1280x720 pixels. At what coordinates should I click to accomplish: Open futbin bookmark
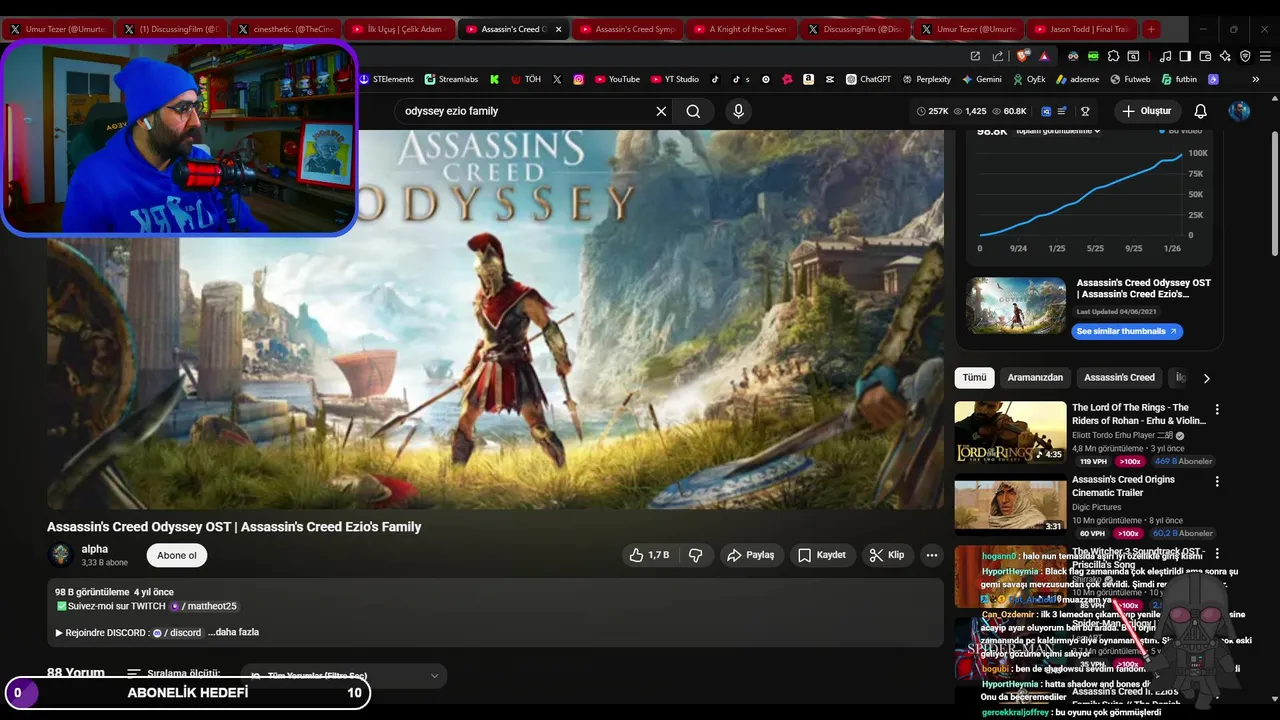click(x=1179, y=79)
